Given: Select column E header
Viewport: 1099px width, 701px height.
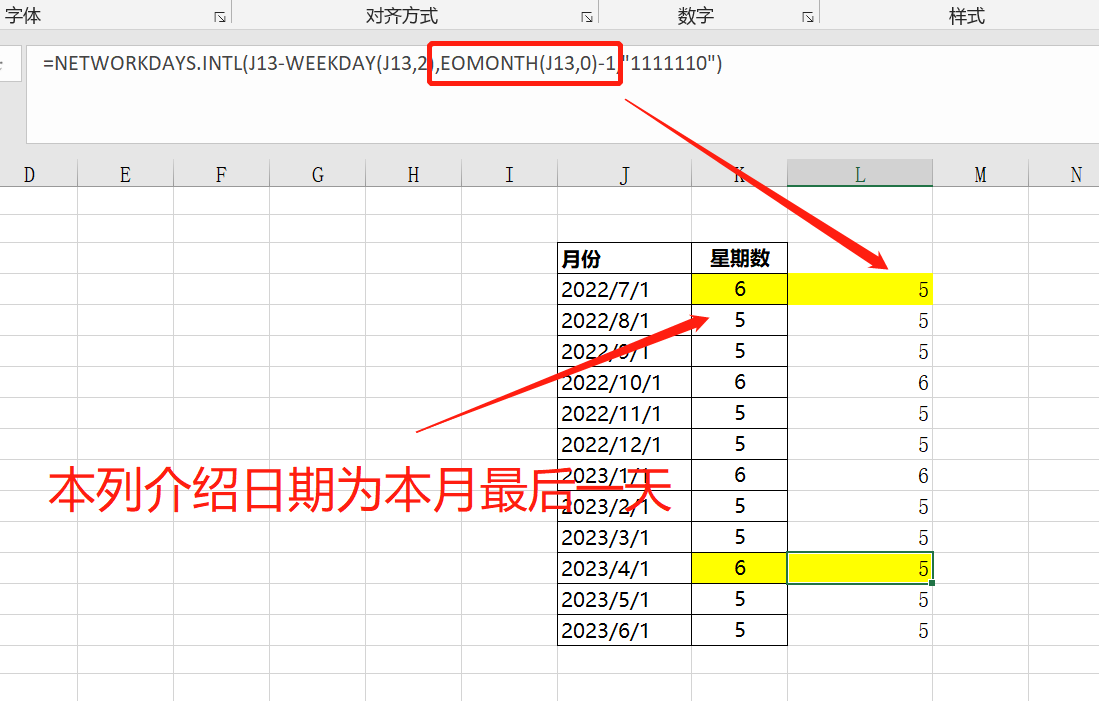Looking at the screenshot, I should click(x=125, y=175).
